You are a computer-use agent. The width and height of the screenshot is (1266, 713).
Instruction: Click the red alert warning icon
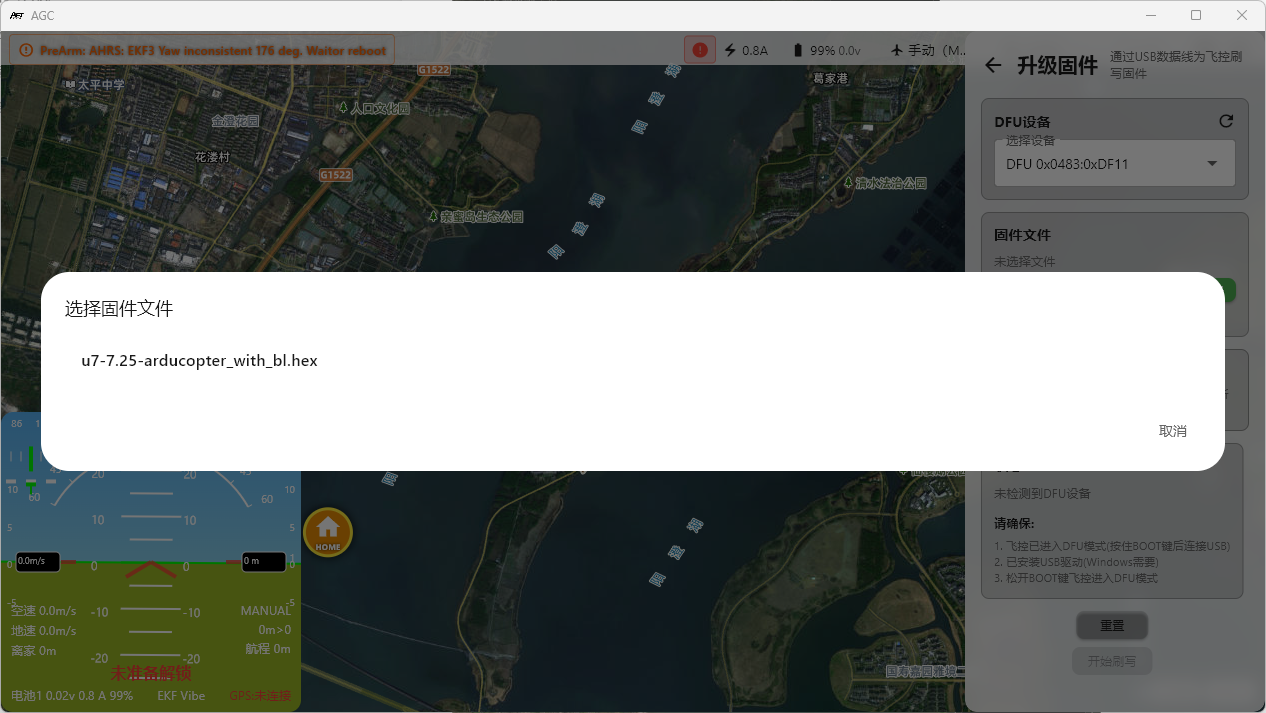coord(699,49)
